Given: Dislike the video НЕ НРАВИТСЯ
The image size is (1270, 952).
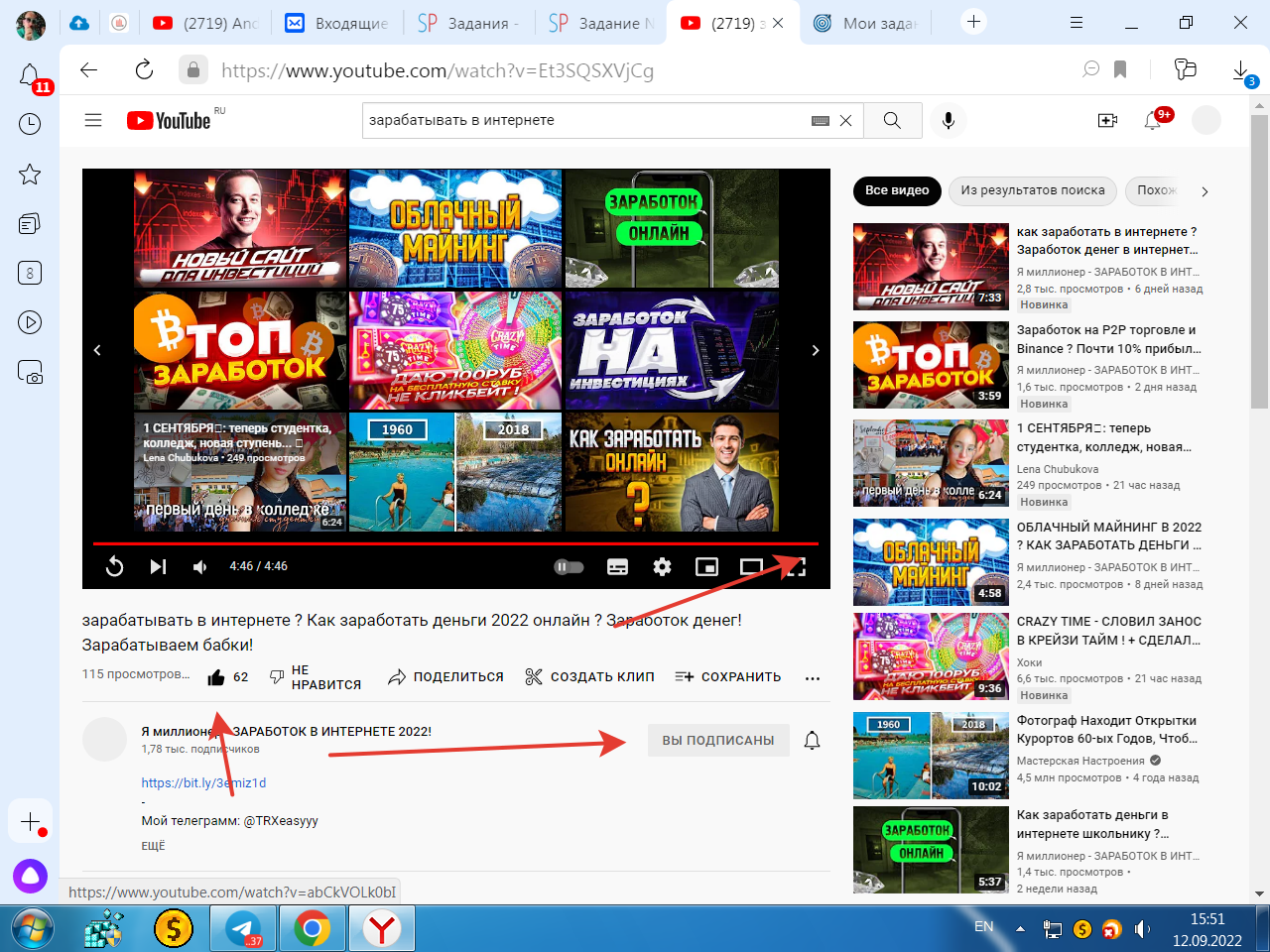Looking at the screenshot, I should point(316,677).
